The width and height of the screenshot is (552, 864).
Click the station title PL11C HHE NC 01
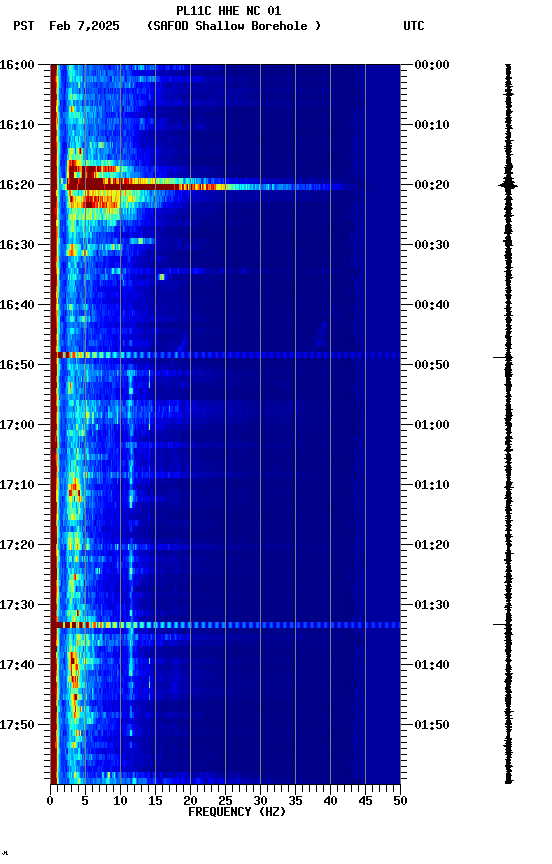(228, 11)
